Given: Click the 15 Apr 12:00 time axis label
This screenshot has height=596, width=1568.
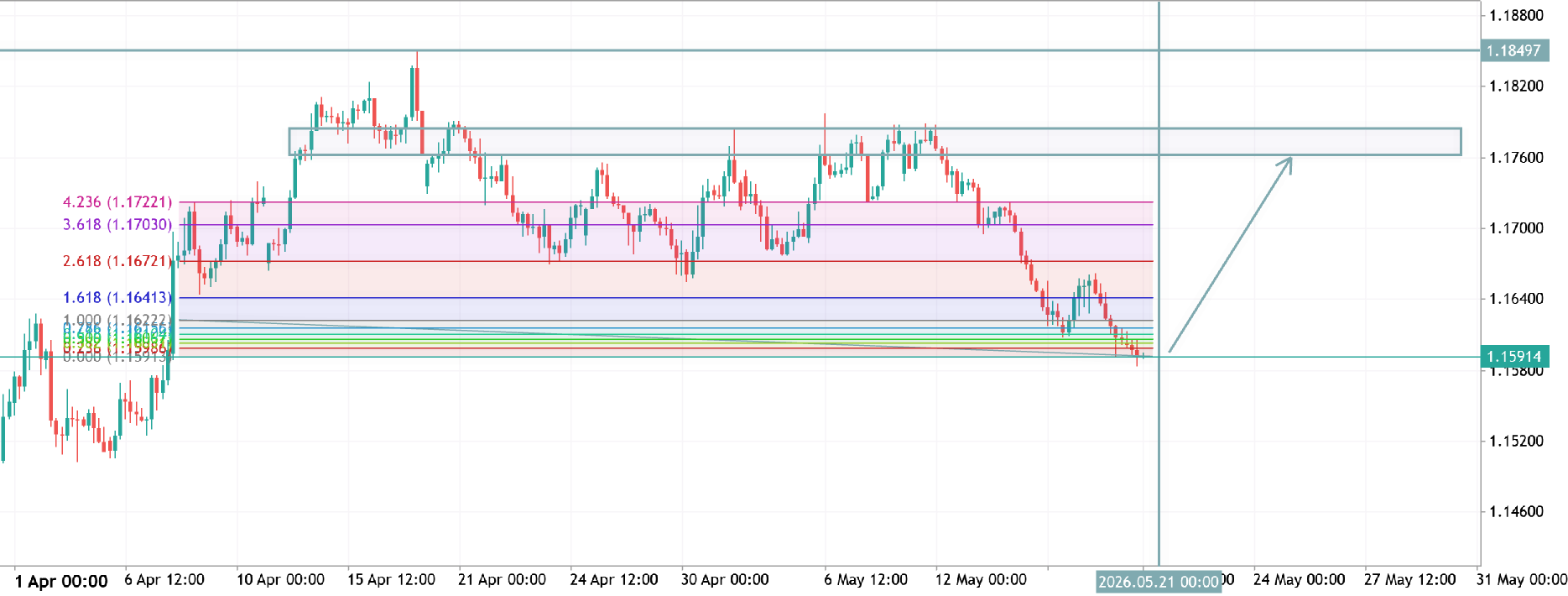Looking at the screenshot, I should point(392,580).
